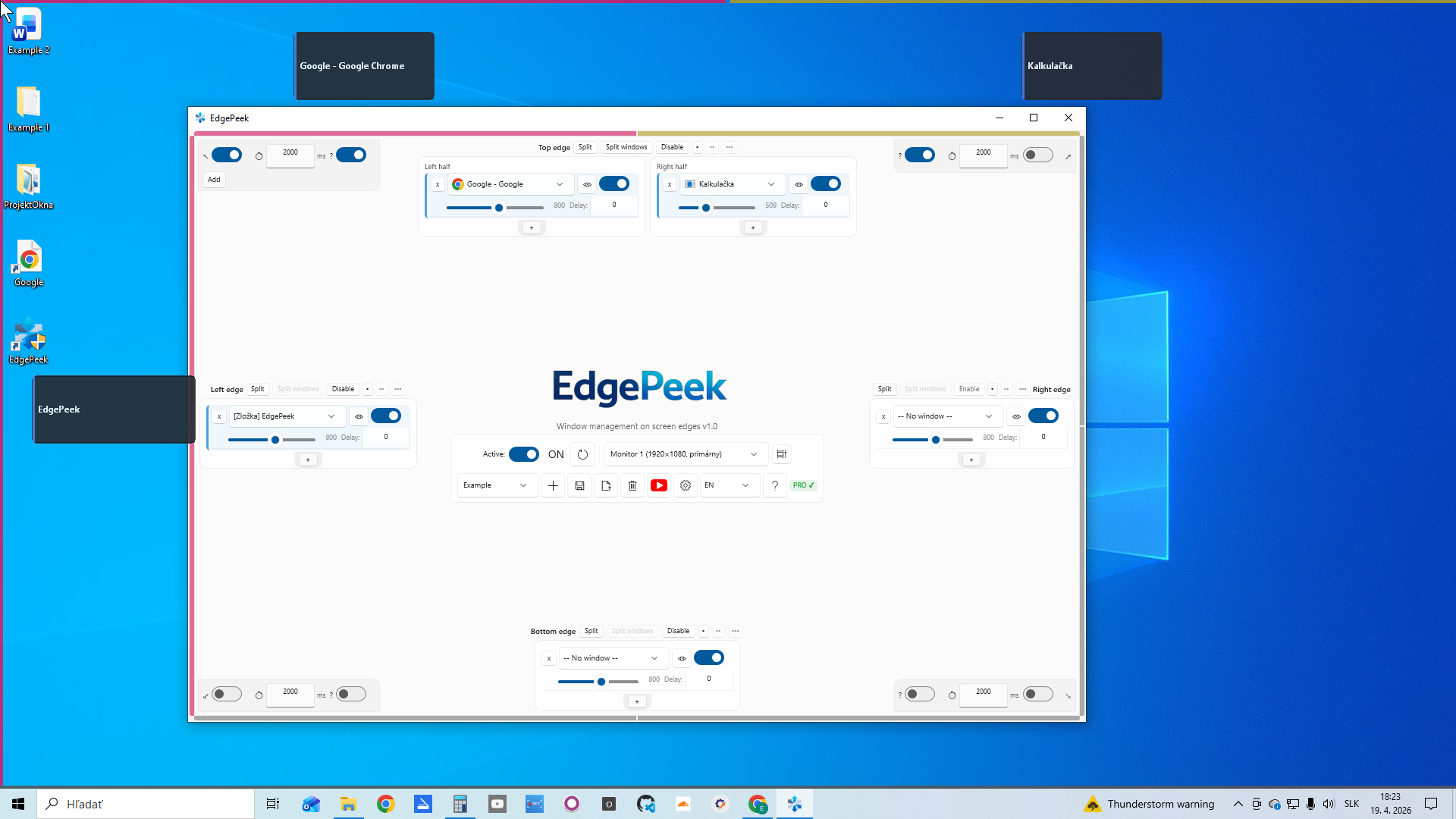This screenshot has width=1456, height=819.
Task: Add a window under the Right half panel
Action: 753,227
